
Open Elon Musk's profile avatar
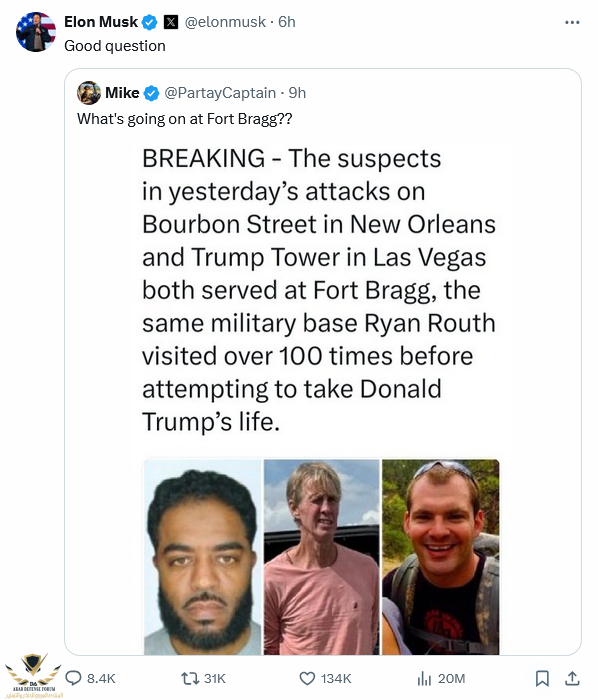click(x=36, y=32)
